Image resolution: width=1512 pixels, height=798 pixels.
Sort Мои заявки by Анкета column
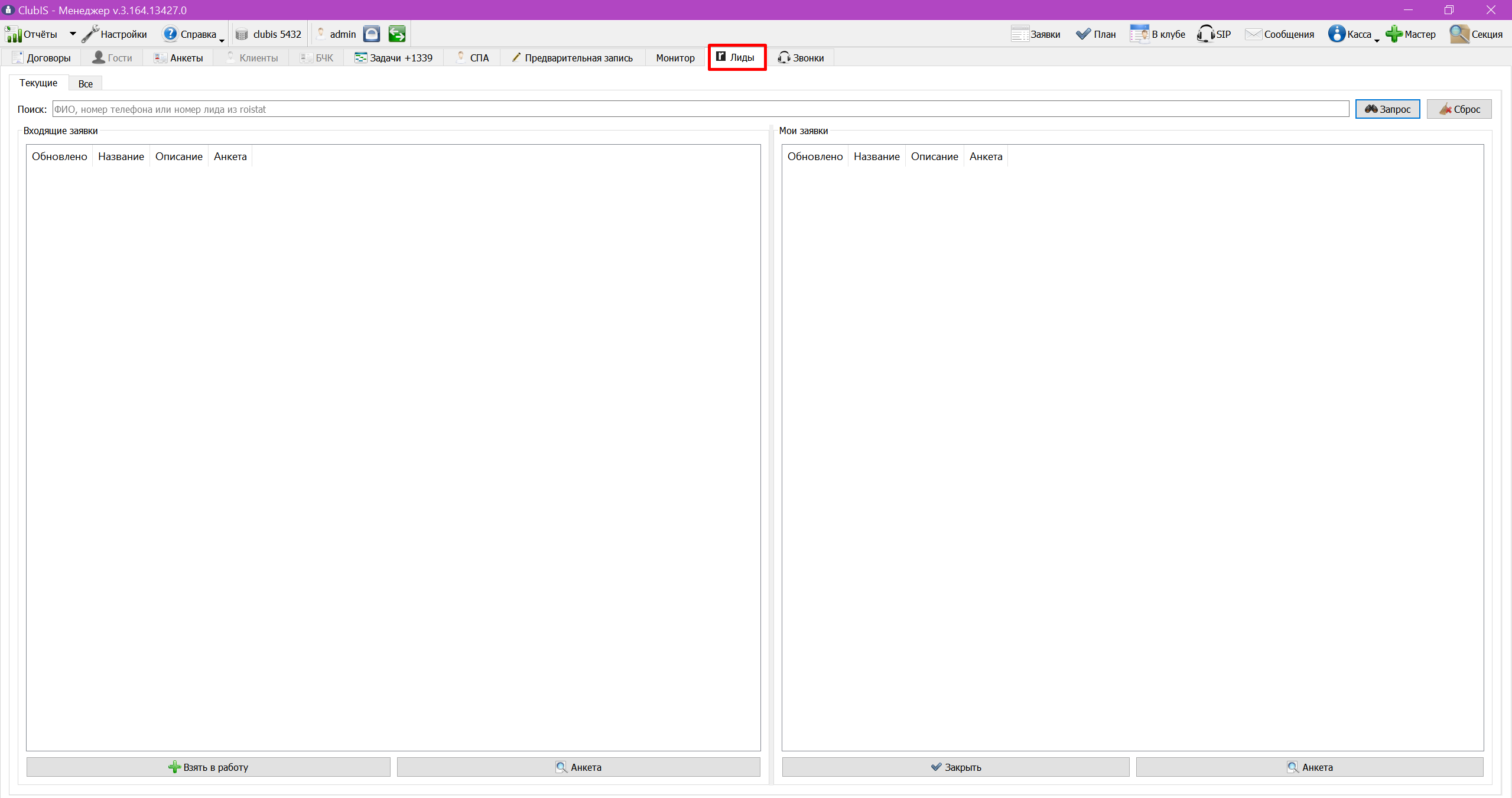click(x=986, y=157)
